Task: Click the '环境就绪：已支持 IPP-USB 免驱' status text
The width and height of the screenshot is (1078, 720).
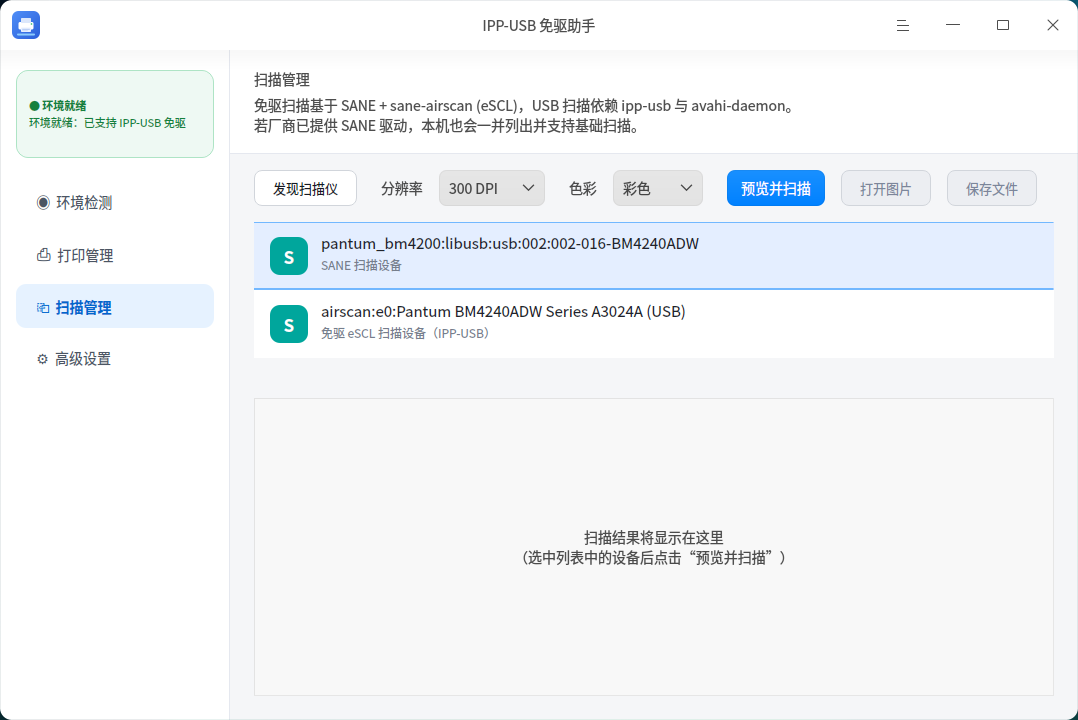Action: click(107, 123)
